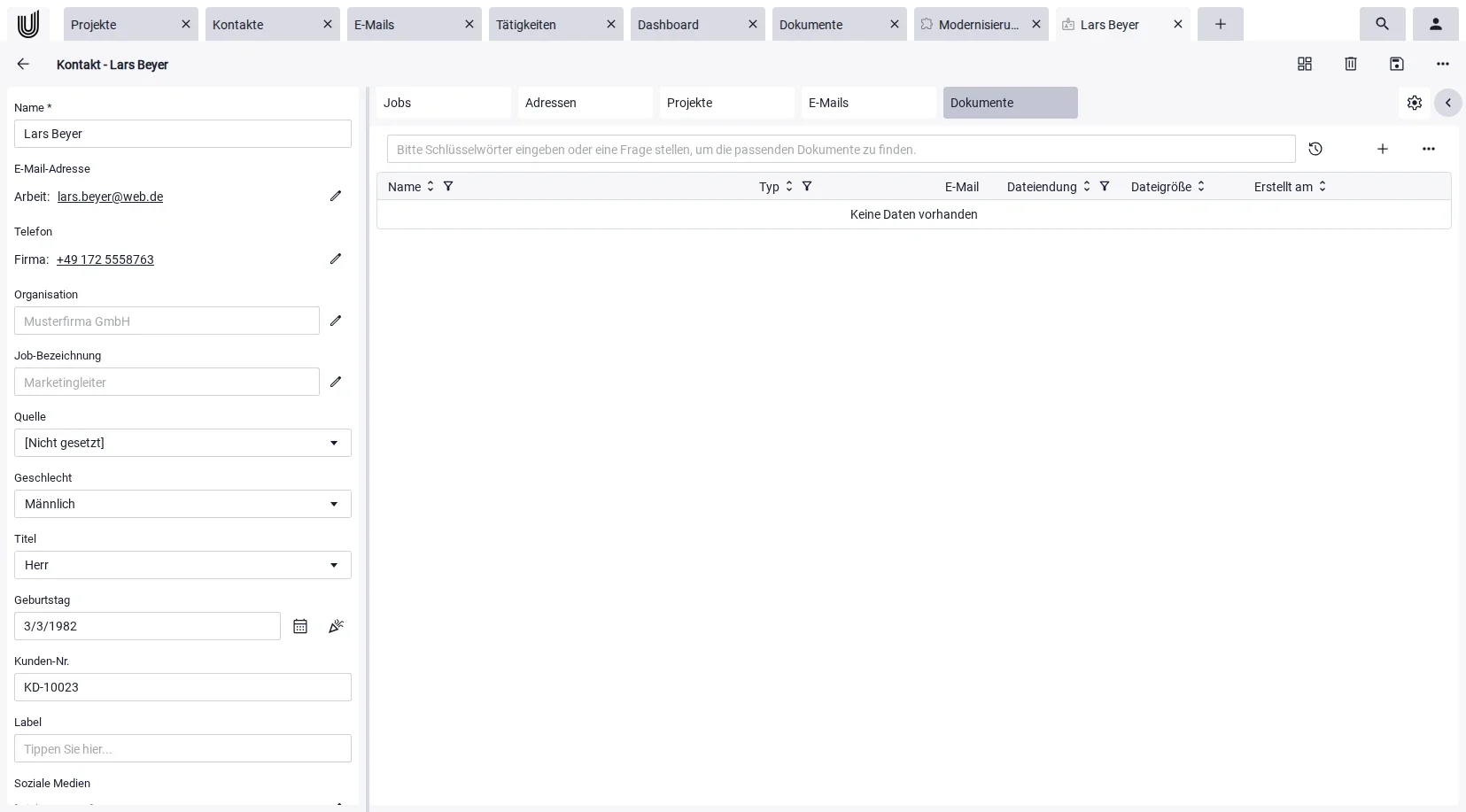The width and height of the screenshot is (1466, 812).
Task: Call the +49 172 5558763 link
Action: tap(105, 259)
